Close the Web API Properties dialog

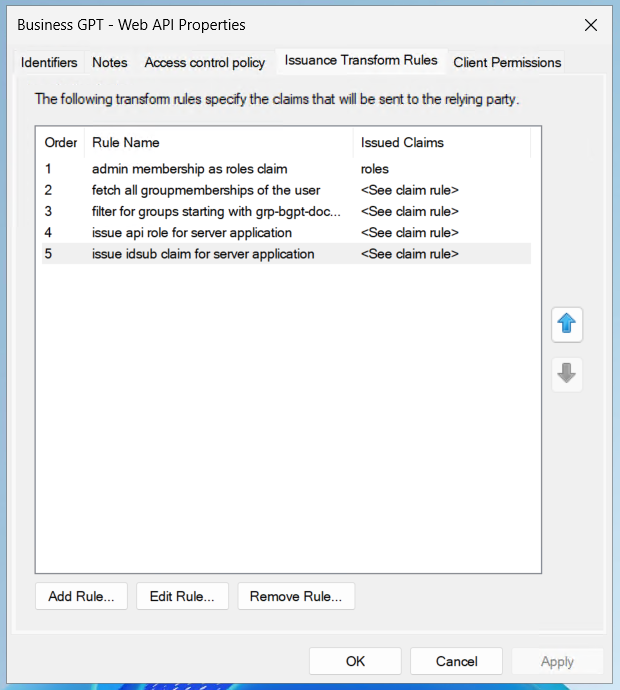[591, 25]
